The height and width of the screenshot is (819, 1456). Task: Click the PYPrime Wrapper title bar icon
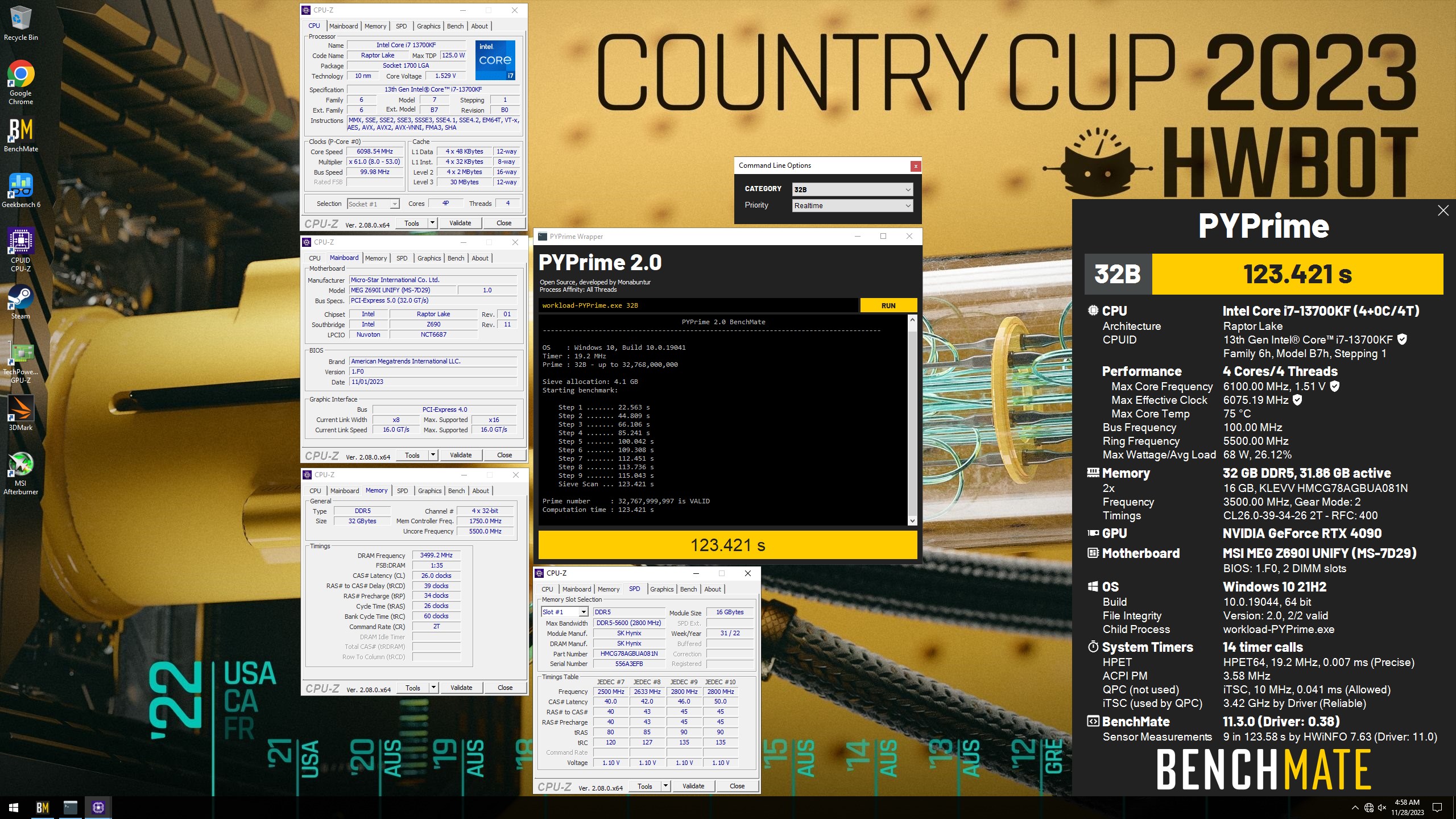pyautogui.click(x=543, y=237)
